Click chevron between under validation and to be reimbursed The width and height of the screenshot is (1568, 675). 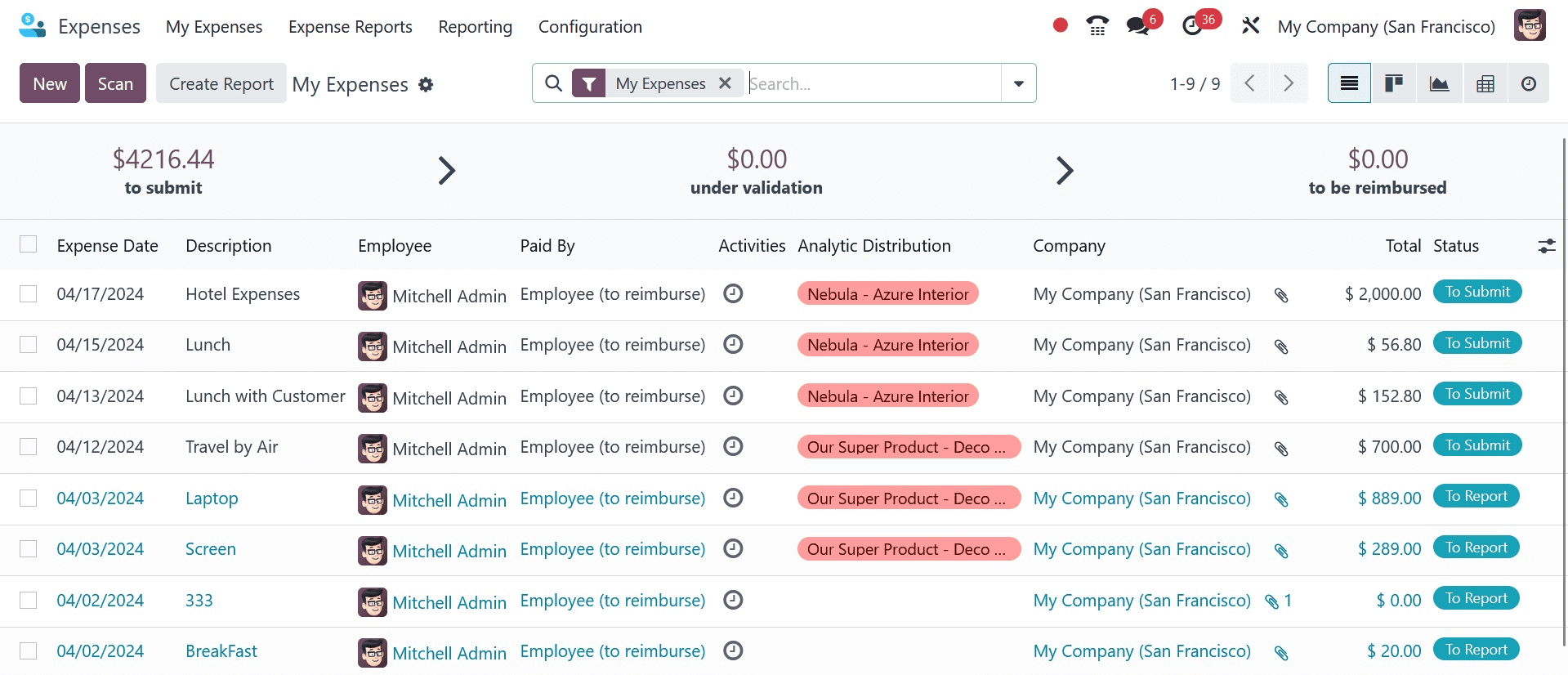pos(1064,171)
